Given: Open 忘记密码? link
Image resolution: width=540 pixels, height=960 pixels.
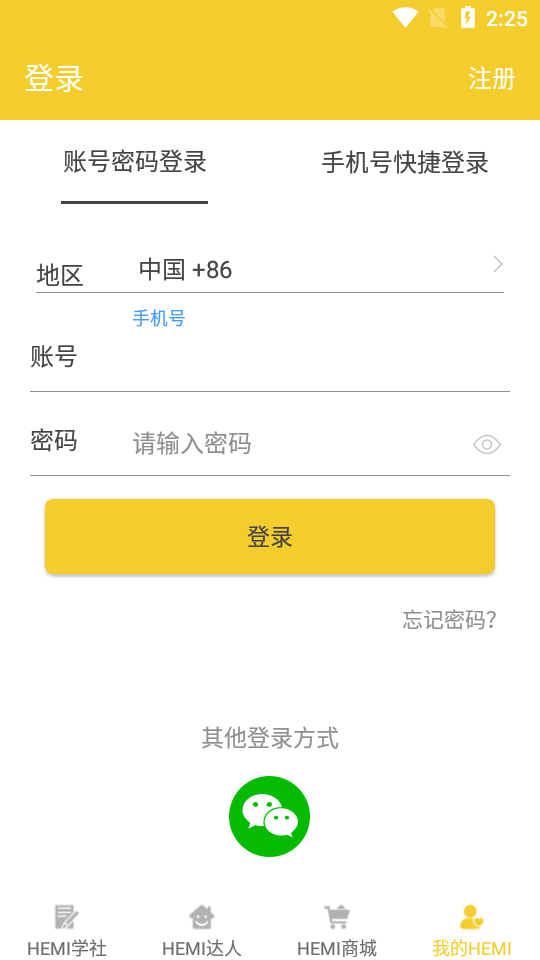Looking at the screenshot, I should [449, 620].
